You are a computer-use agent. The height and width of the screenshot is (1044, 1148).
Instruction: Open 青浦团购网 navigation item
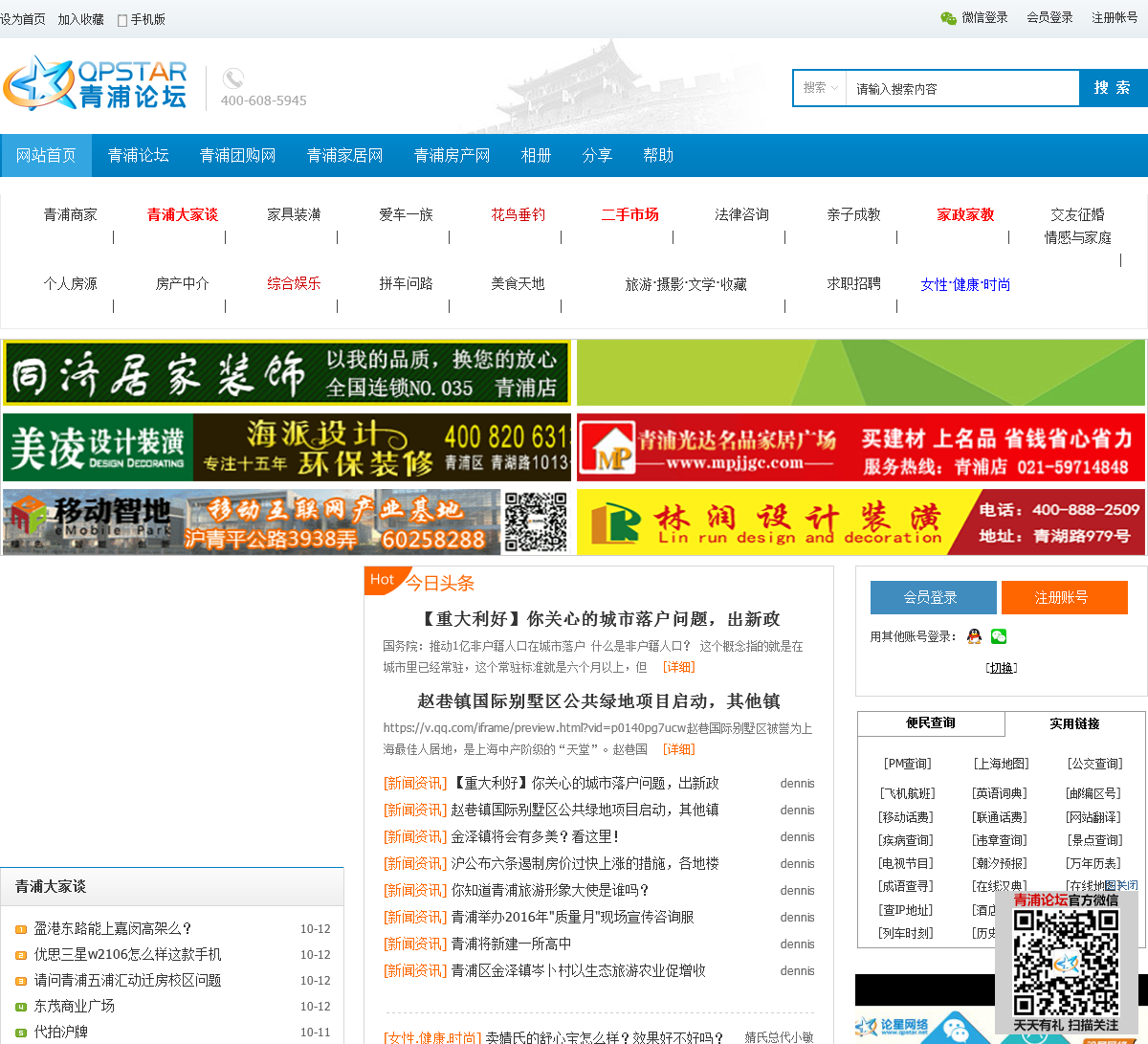click(x=238, y=155)
